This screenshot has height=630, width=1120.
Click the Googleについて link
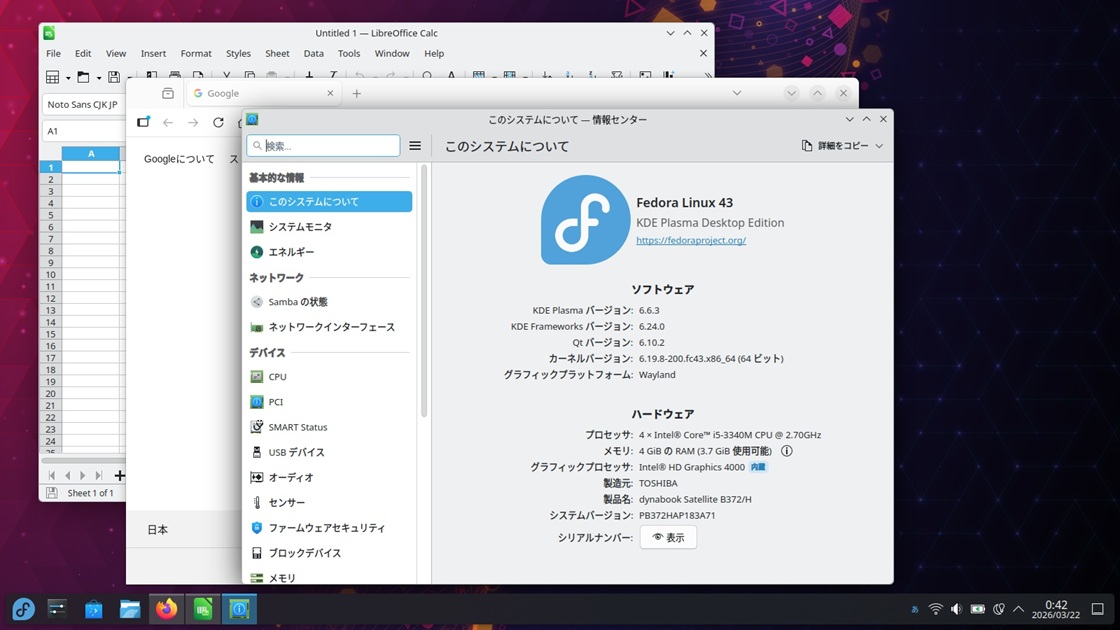pyautogui.click(x=179, y=159)
